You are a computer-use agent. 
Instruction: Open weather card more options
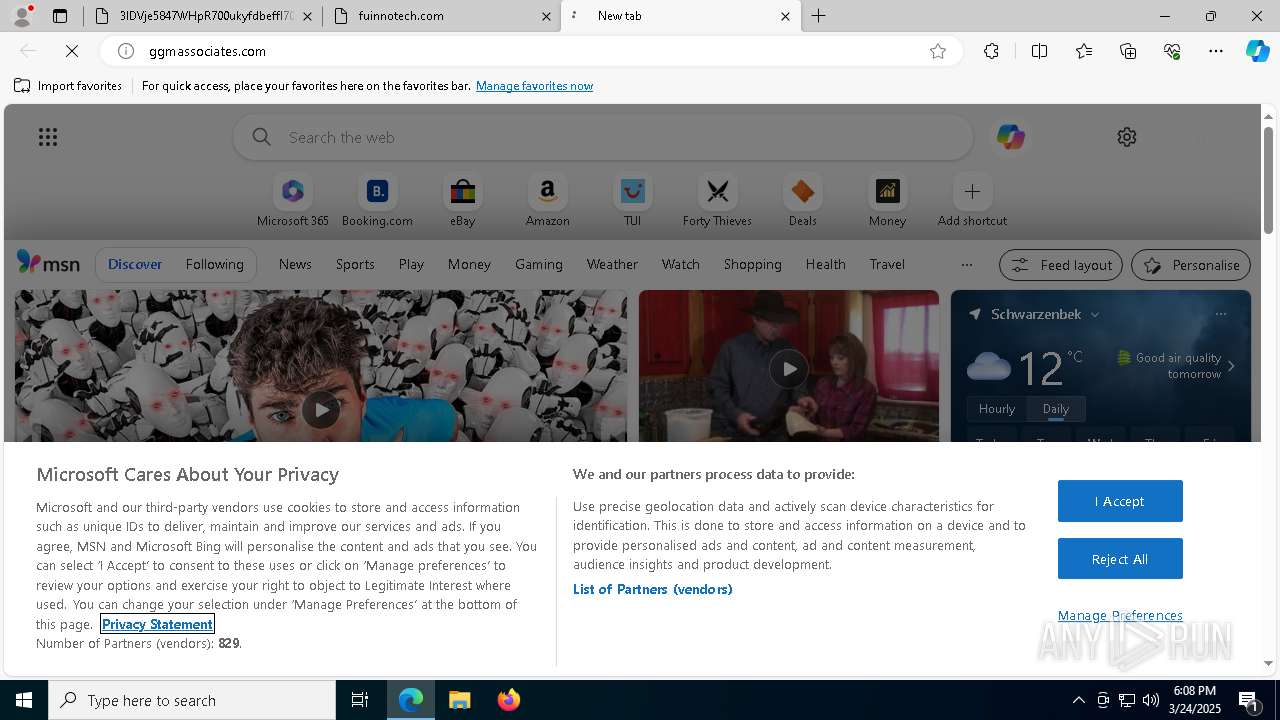[x=1221, y=314]
